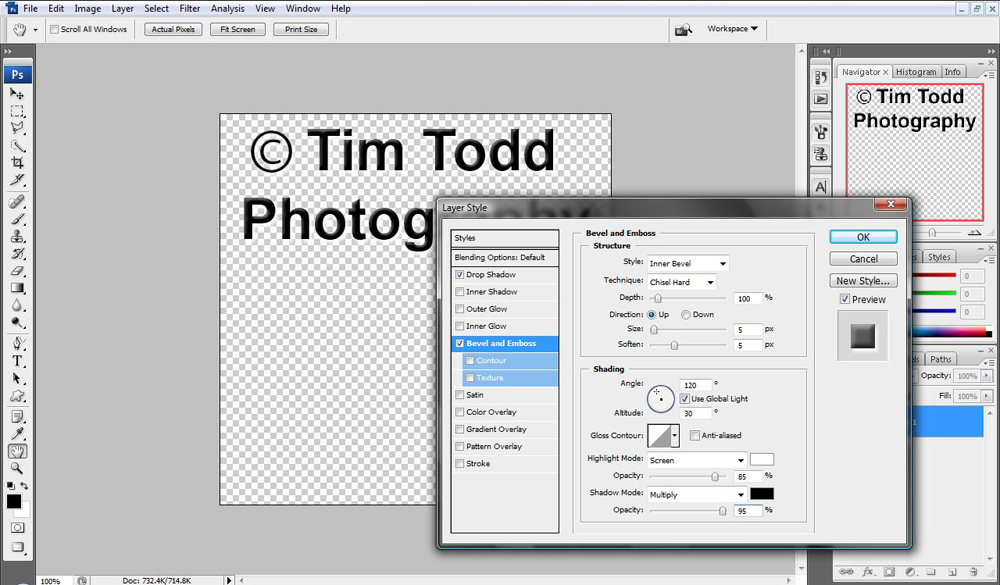Click the Print Size button

click(301, 29)
